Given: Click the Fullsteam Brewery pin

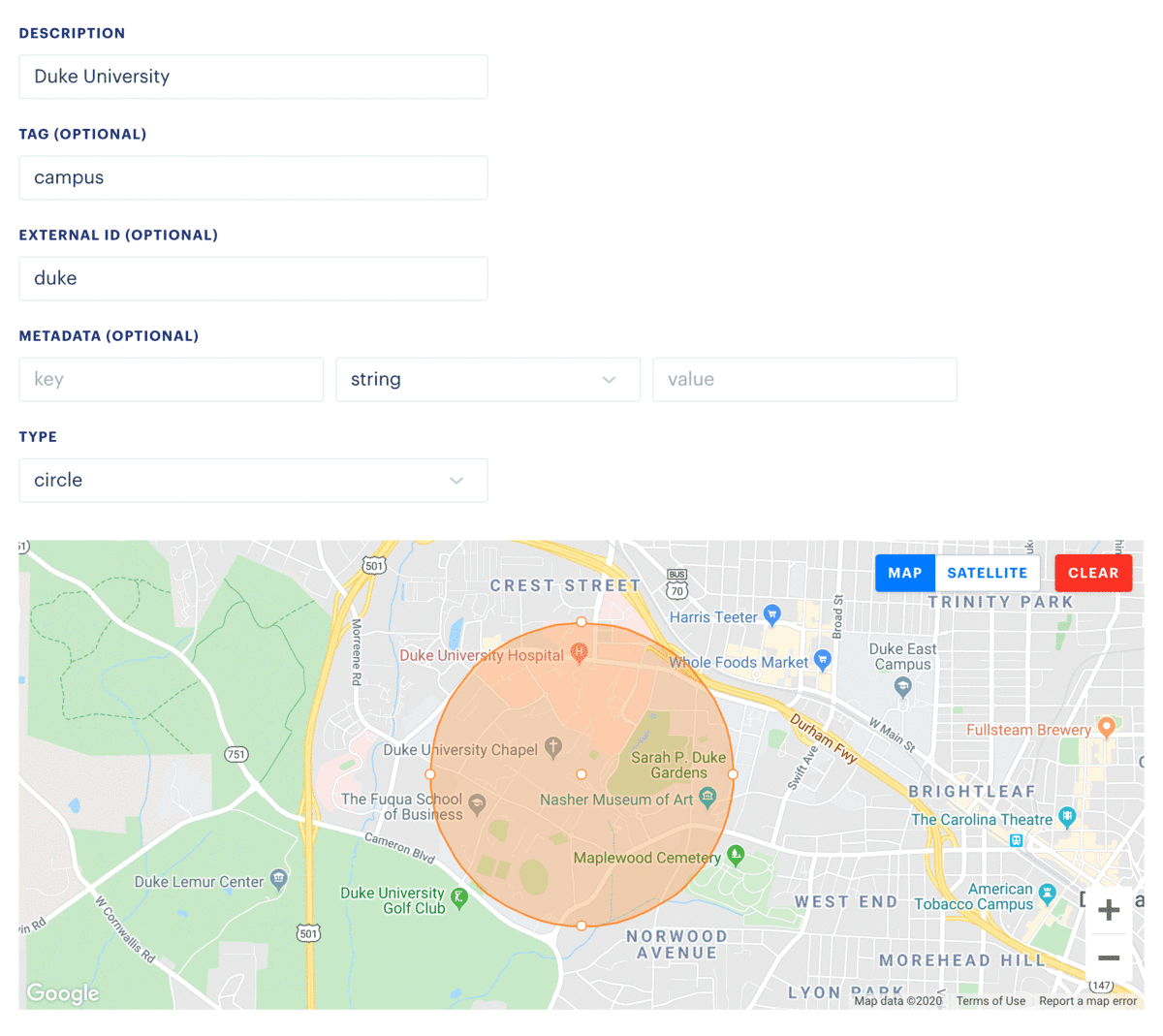Looking at the screenshot, I should (x=1106, y=728).
